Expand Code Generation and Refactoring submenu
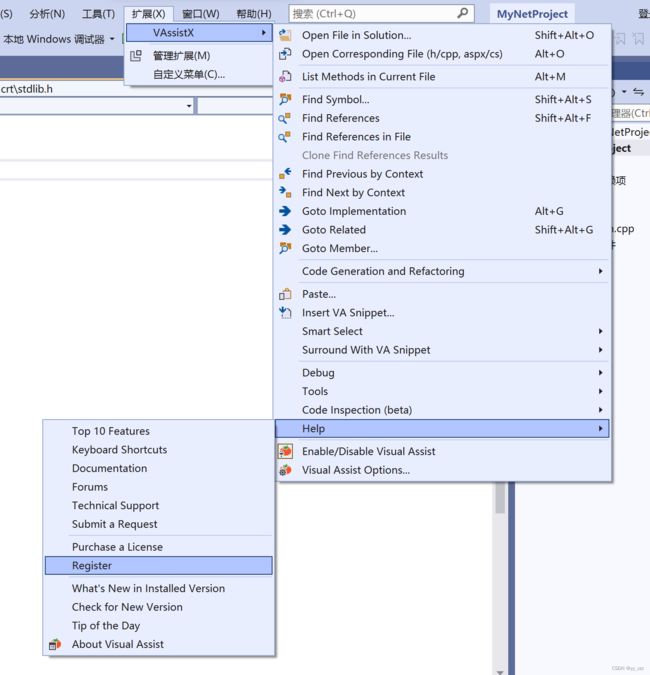Image resolution: width=650 pixels, height=675 pixels. click(600, 271)
